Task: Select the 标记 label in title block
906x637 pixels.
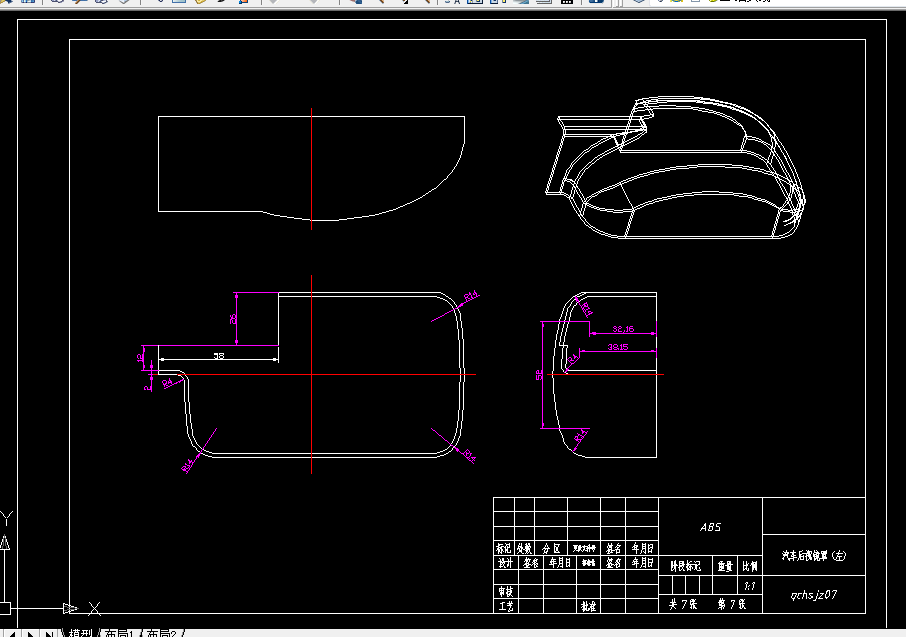Action: tap(503, 548)
